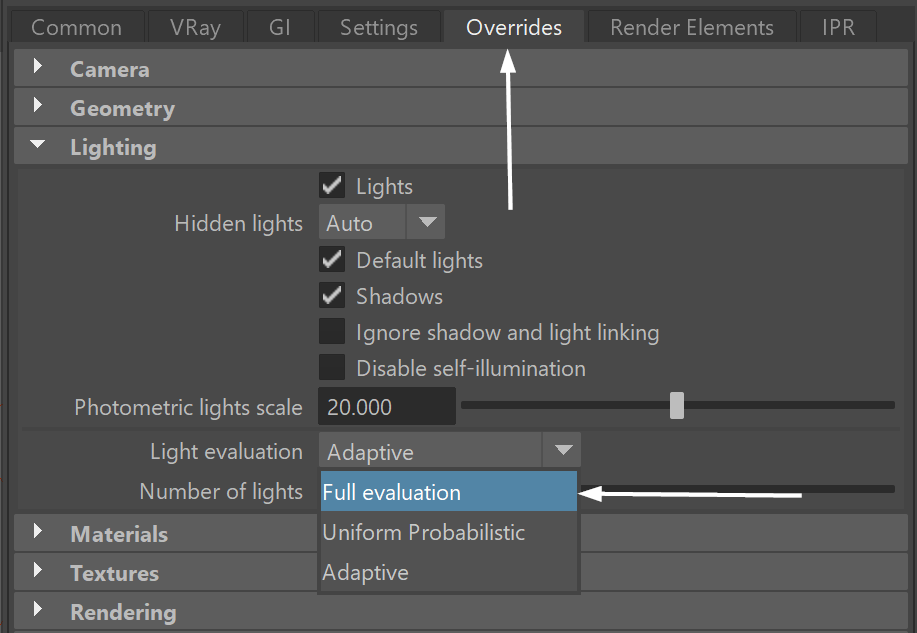Expand the Geometry rollout triangle
The width and height of the screenshot is (917, 633).
coord(38,105)
